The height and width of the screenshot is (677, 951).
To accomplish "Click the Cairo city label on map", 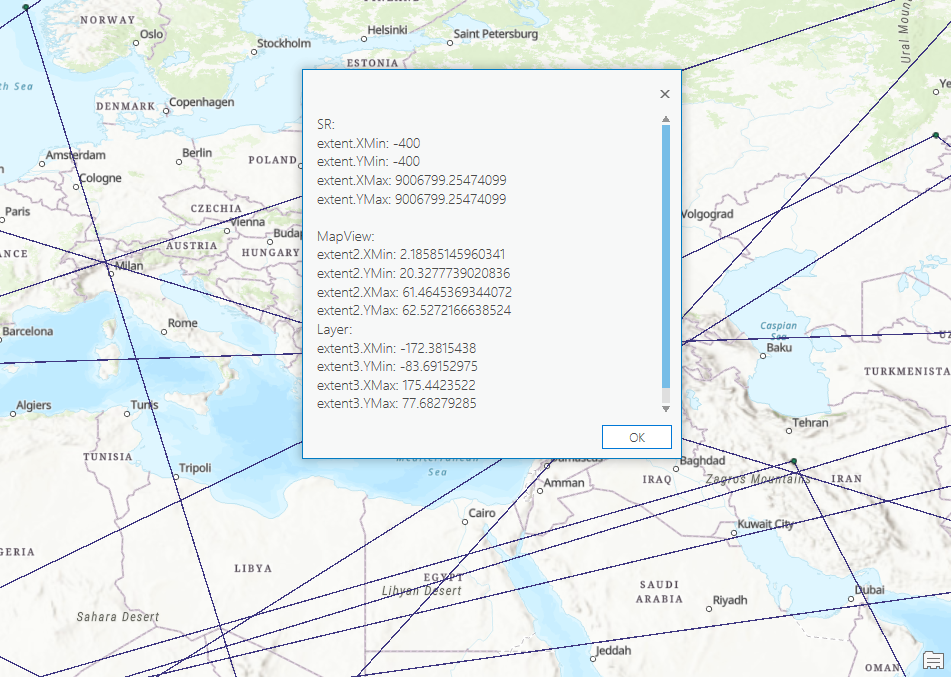I will pyautogui.click(x=482, y=513).
